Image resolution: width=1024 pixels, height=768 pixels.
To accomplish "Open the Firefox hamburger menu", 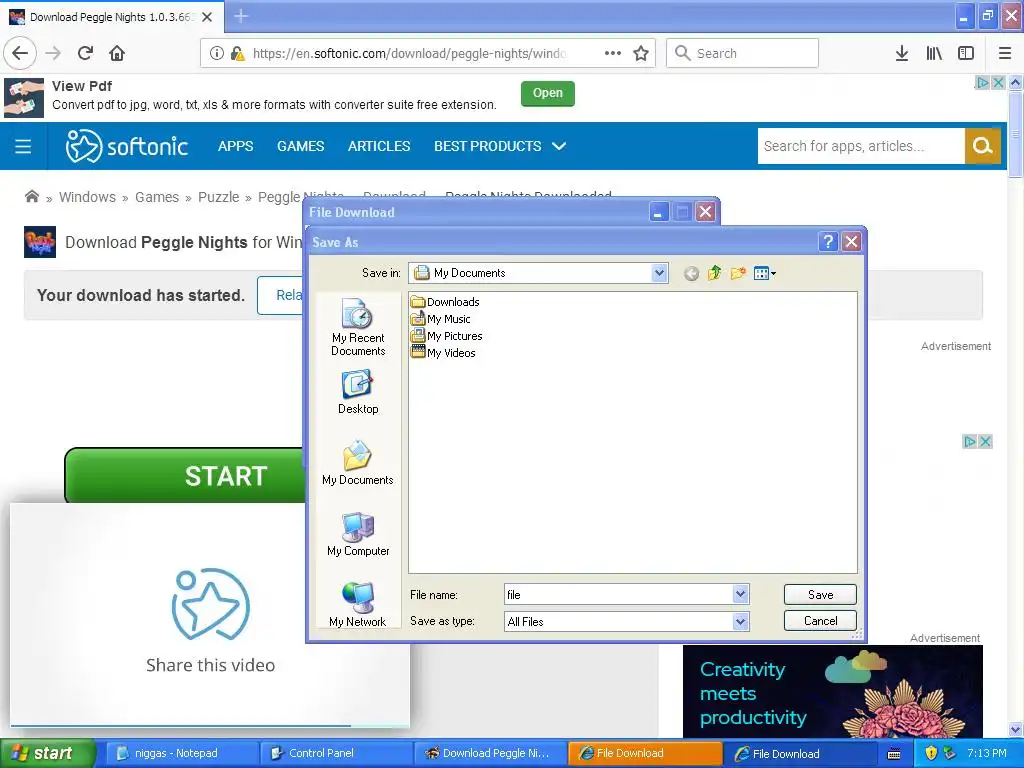I will (x=1004, y=54).
